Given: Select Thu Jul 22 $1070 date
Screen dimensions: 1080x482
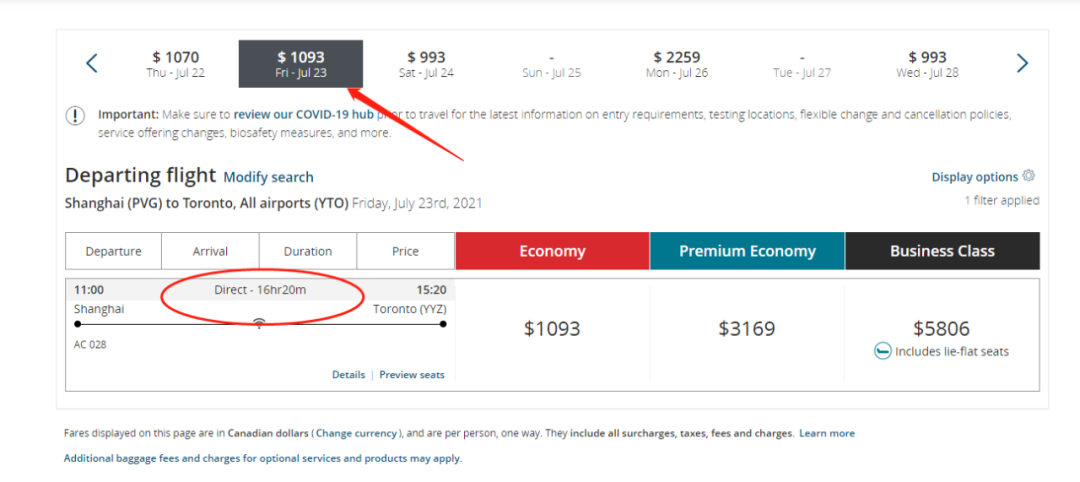Looking at the screenshot, I should 176,64.
